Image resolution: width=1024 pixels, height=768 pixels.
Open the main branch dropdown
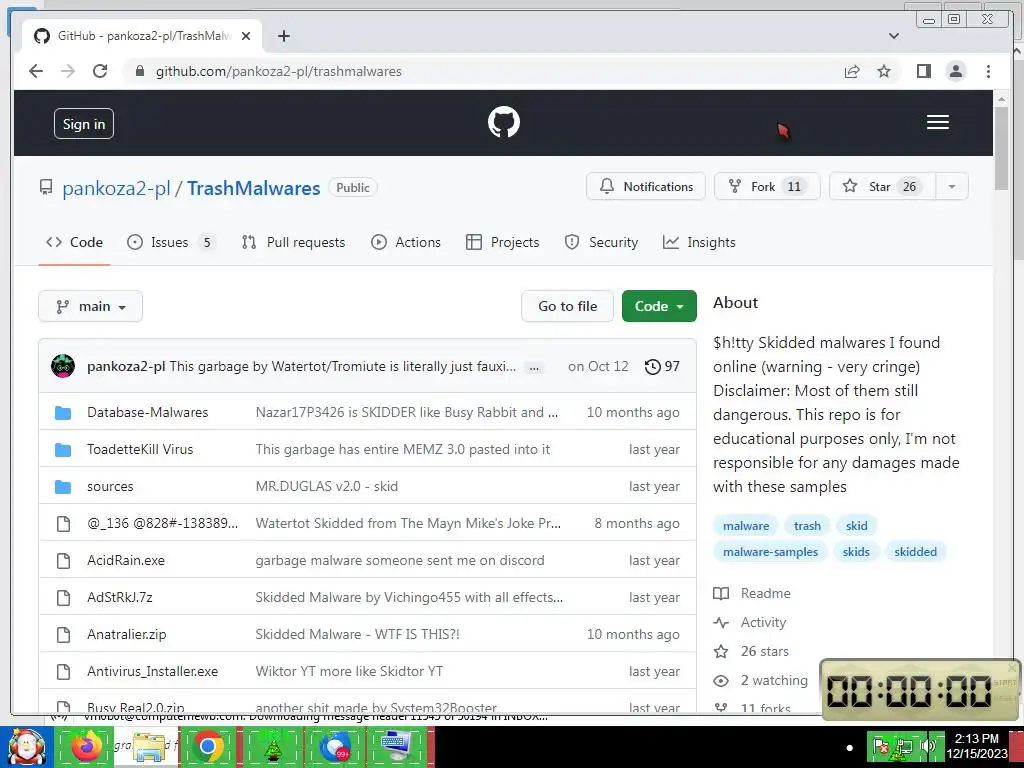pyautogui.click(x=90, y=306)
